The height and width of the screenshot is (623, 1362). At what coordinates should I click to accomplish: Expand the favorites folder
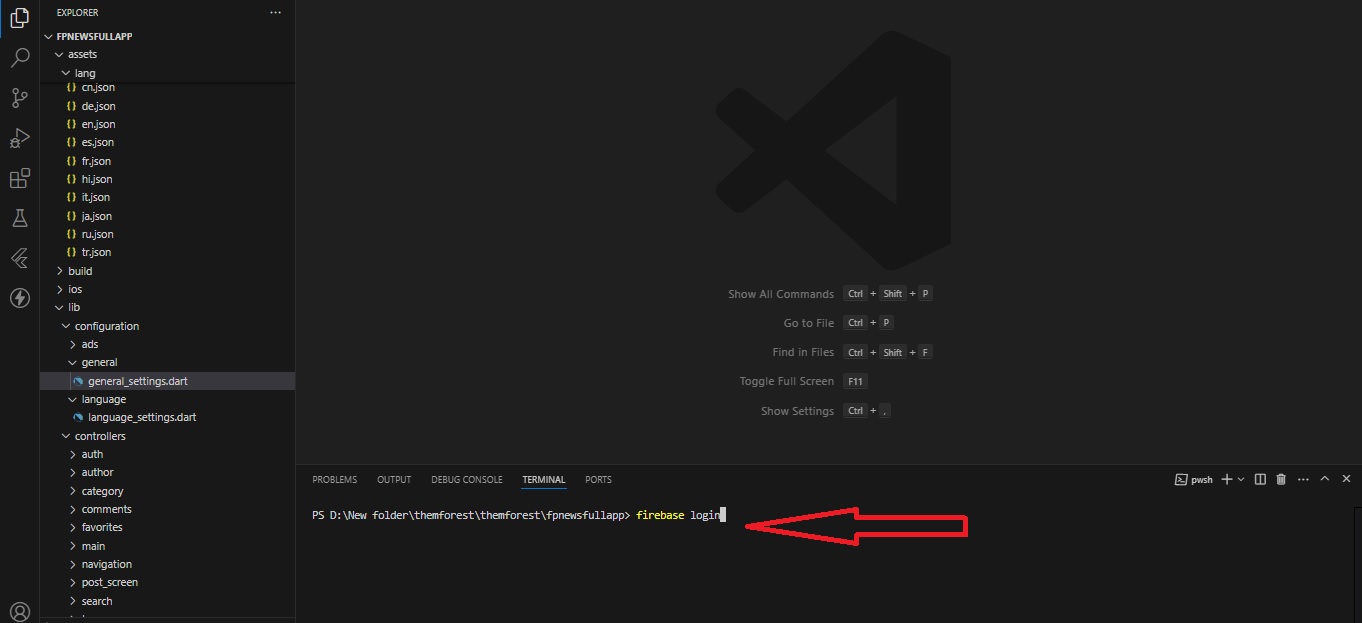pyautogui.click(x=167, y=527)
